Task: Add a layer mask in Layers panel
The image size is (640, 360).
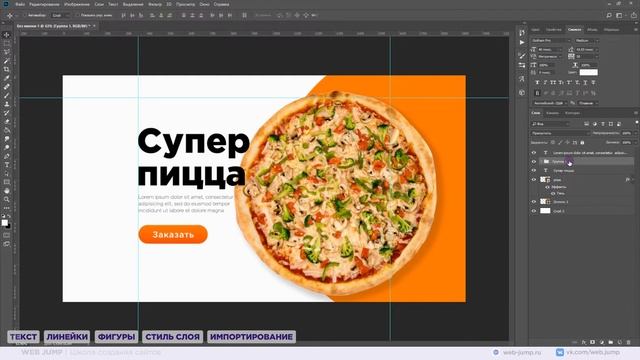Action: pyautogui.click(x=592, y=342)
